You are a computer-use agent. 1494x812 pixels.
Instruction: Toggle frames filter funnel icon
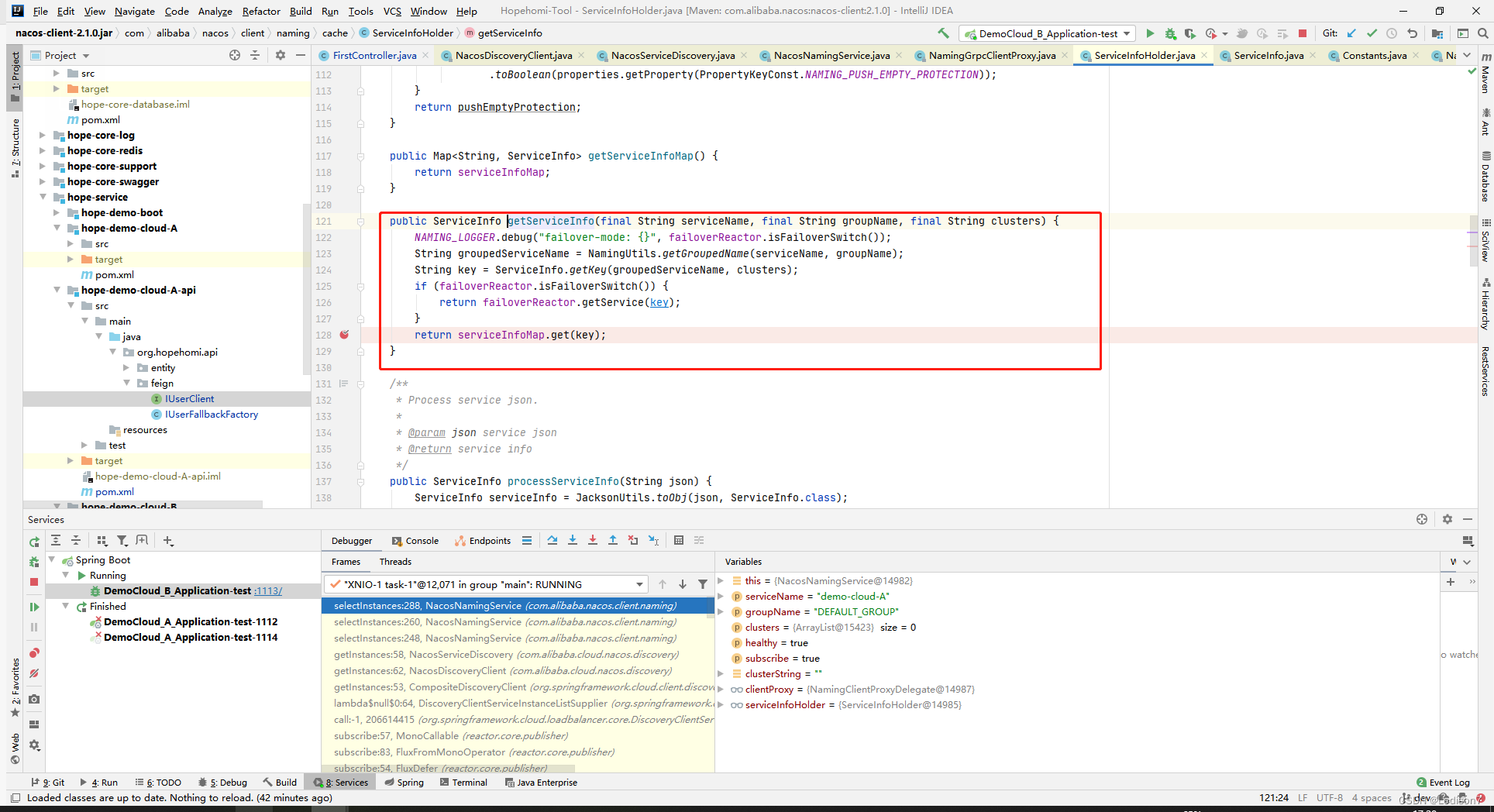point(702,584)
